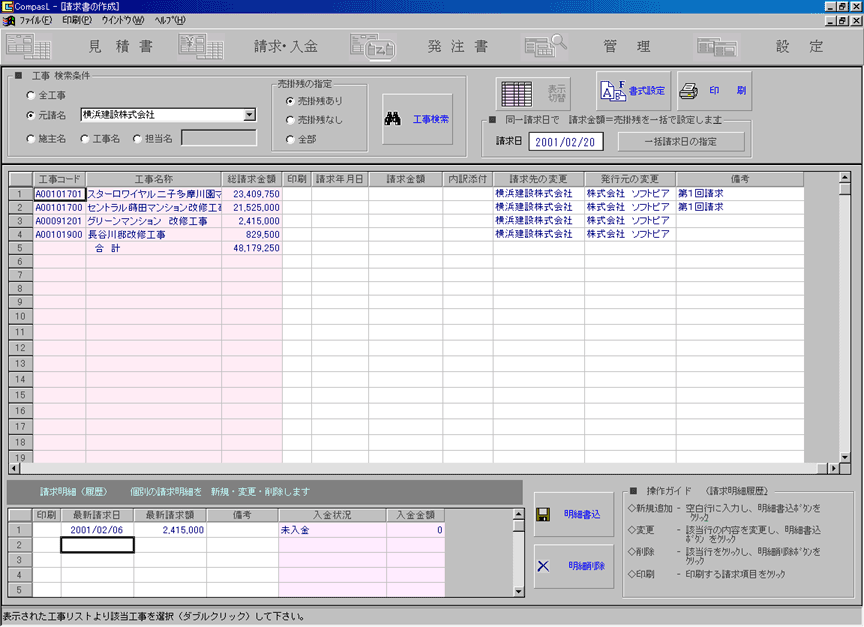Select cell A00101700 in 工事コード column
This screenshot has height=627, width=864.
[x=60, y=208]
